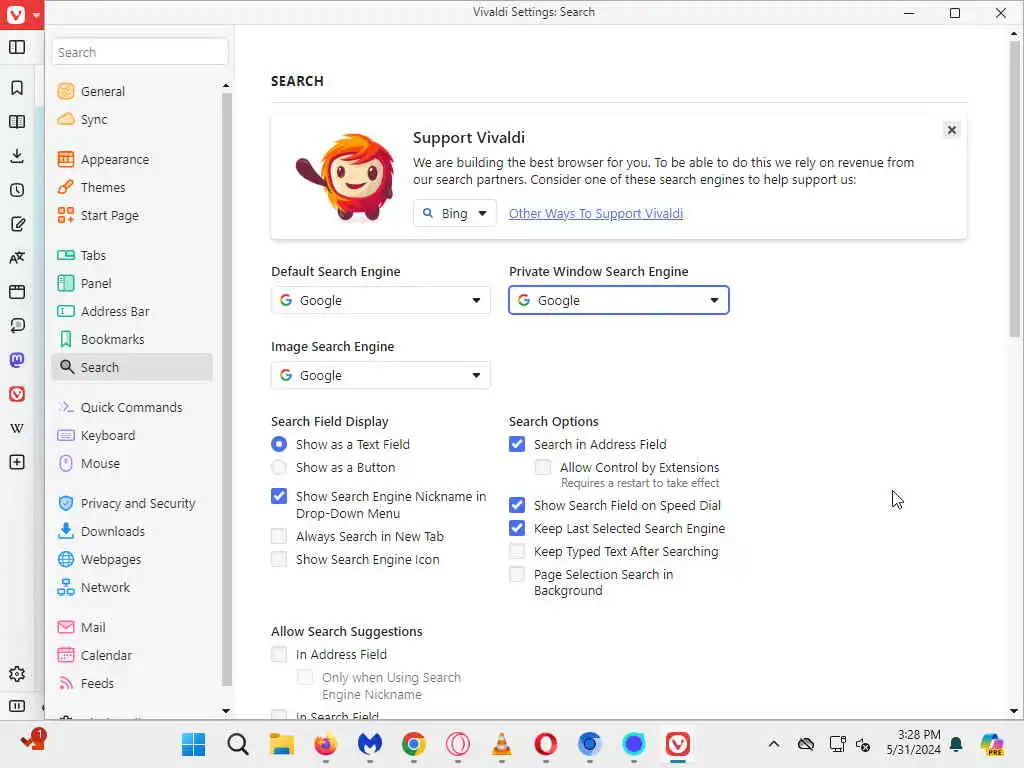
Task: Open Windows Start menu
Action: tap(193, 744)
